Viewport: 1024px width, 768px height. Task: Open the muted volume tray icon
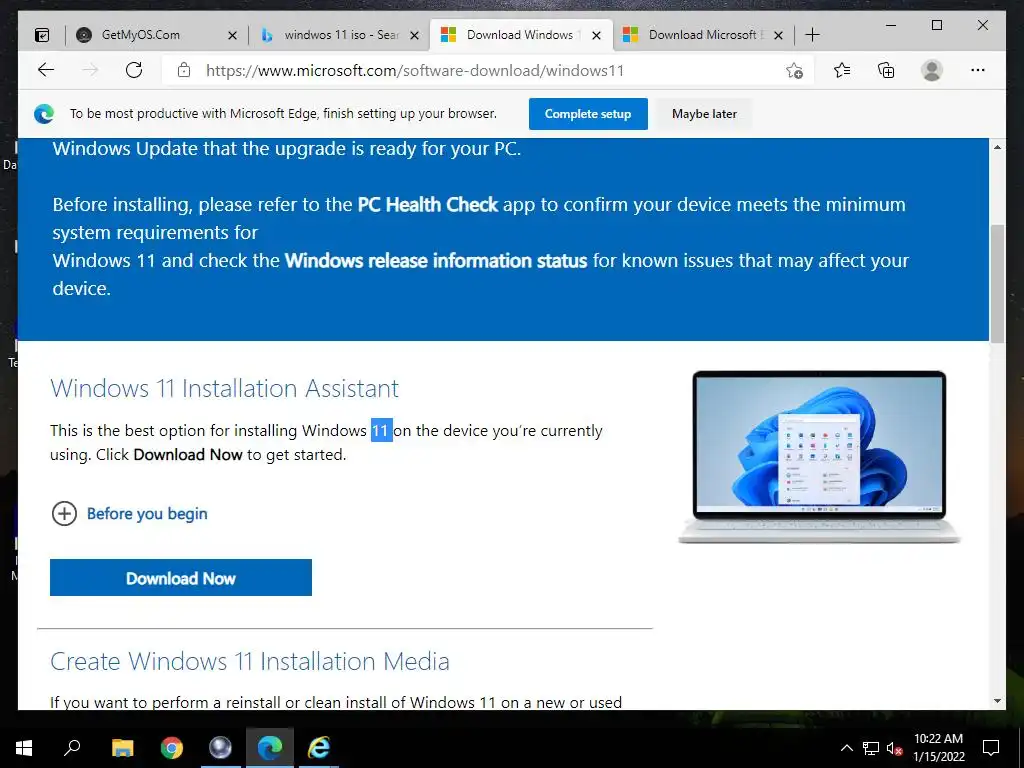point(894,748)
